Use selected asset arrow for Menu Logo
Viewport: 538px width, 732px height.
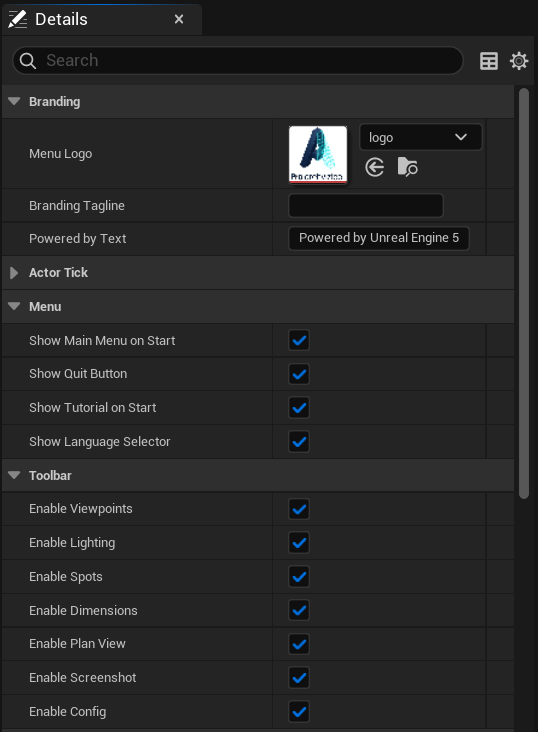click(375, 167)
